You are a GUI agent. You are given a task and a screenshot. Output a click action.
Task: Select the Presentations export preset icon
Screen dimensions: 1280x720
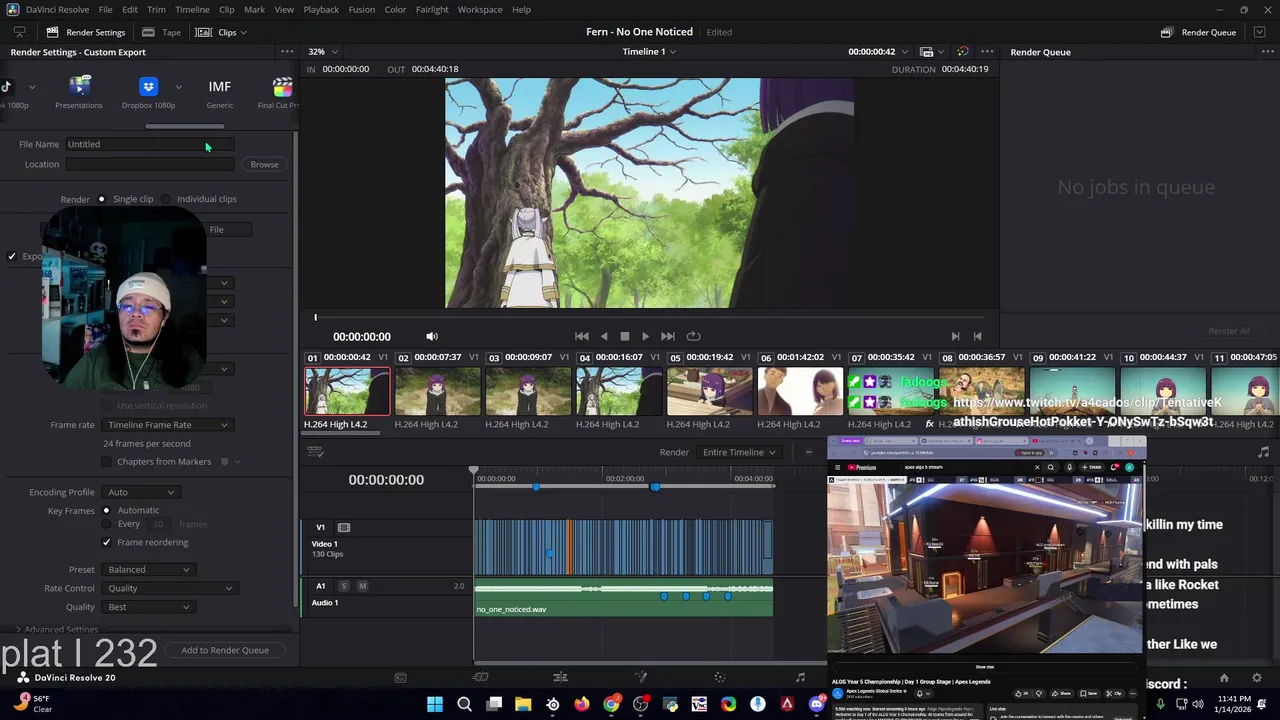[79, 87]
